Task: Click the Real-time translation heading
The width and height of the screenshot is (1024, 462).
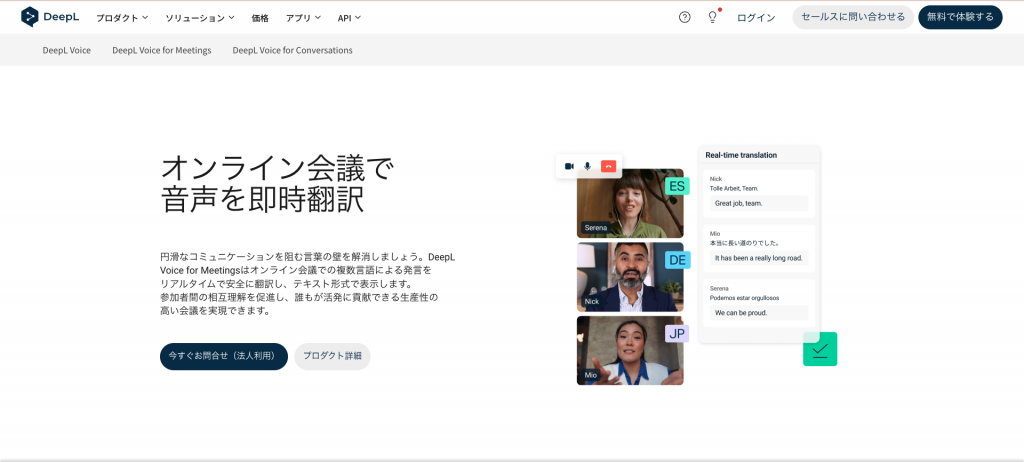Action: click(741, 155)
